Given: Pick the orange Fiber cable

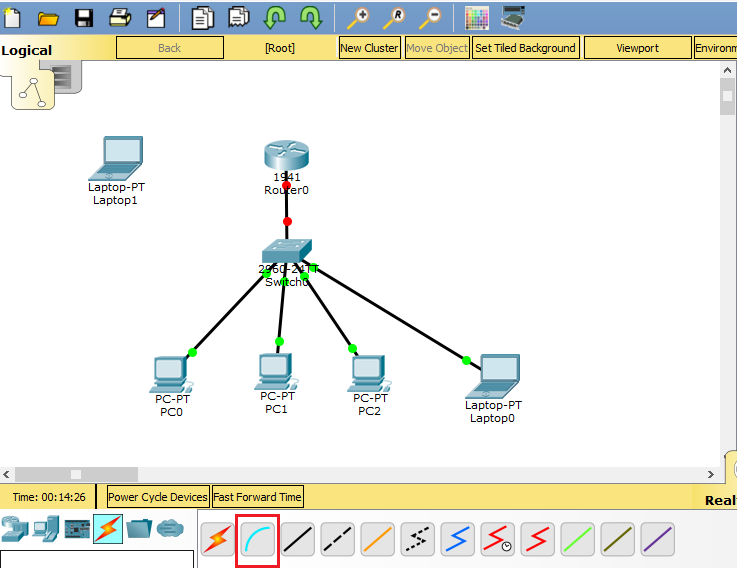Looking at the screenshot, I should [x=377, y=540].
